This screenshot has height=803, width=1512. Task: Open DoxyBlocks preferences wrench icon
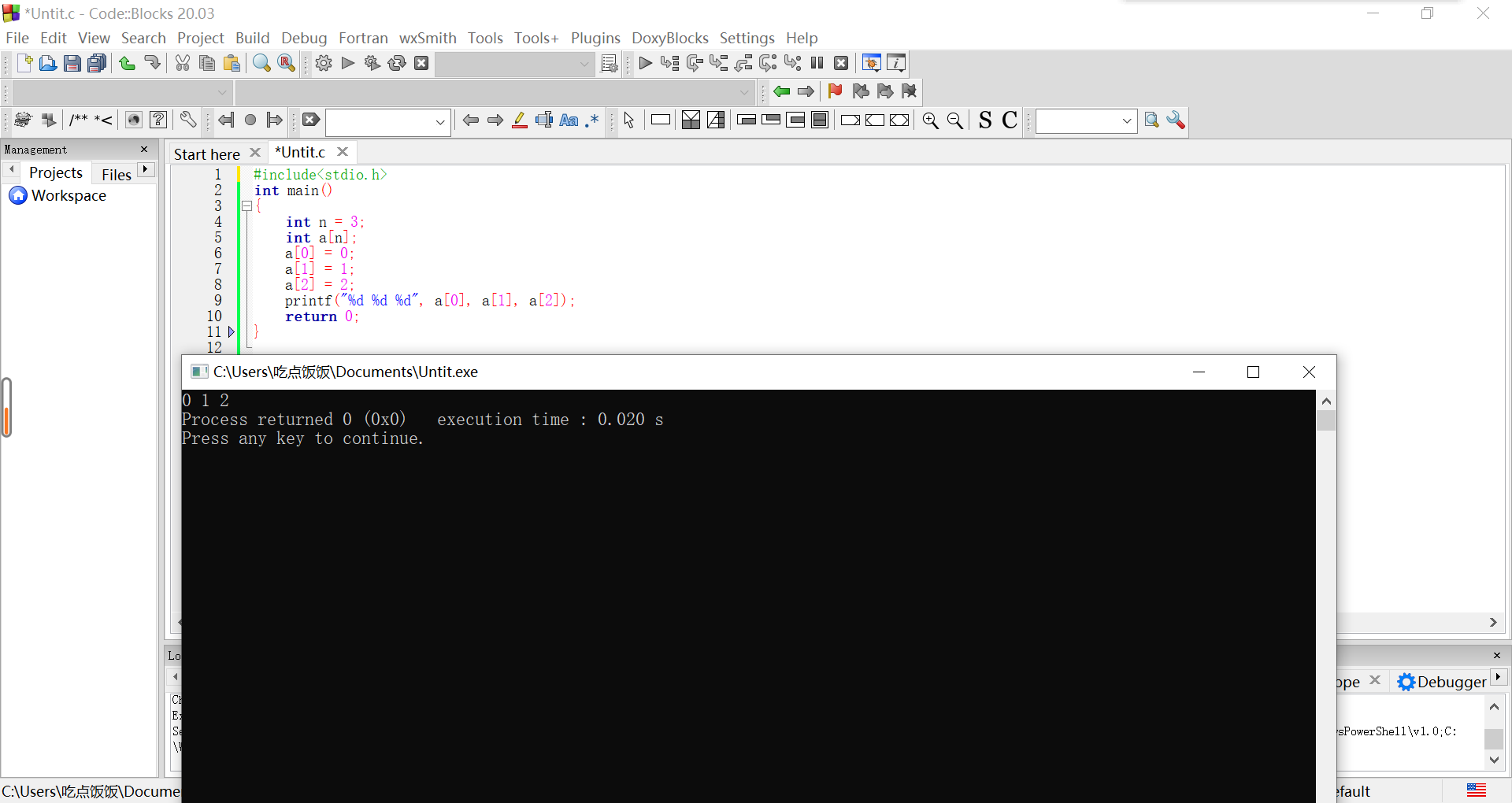pyautogui.click(x=187, y=120)
